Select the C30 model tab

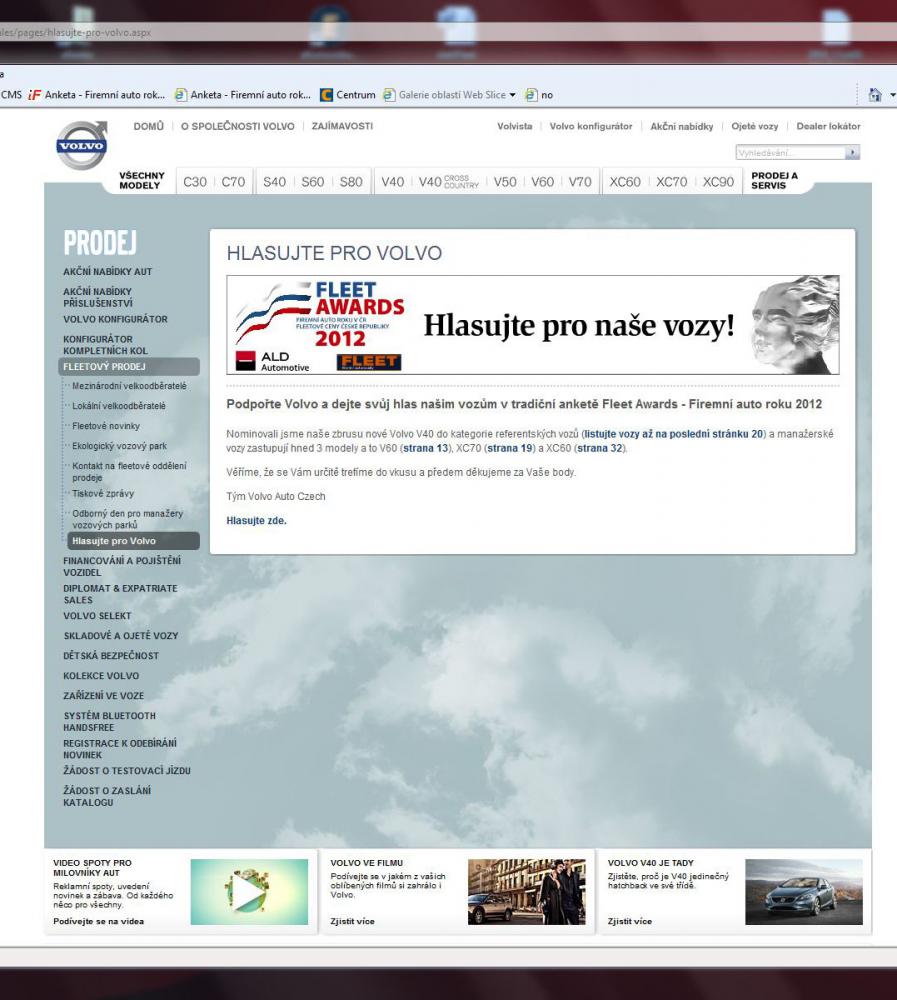(195, 182)
